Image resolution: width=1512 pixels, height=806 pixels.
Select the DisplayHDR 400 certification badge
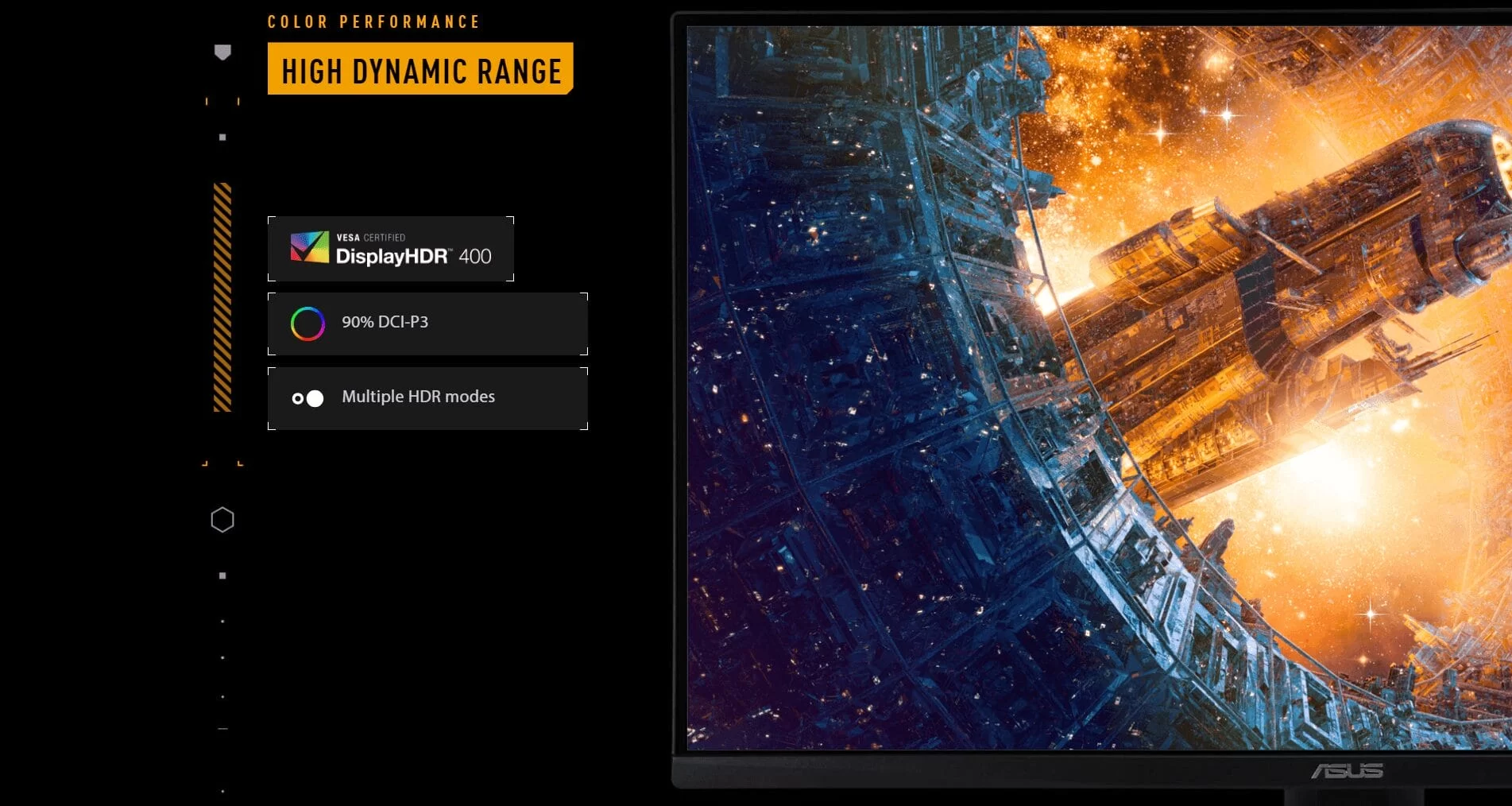click(391, 249)
